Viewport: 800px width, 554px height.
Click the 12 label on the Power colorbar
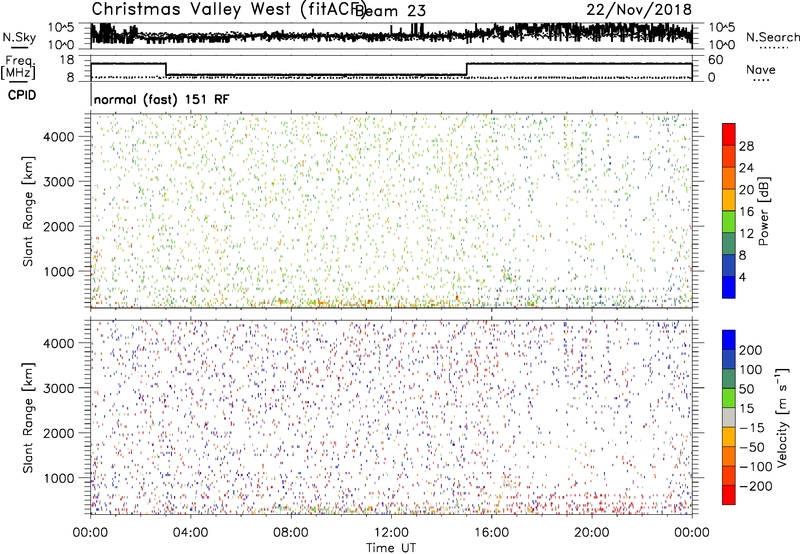pos(746,234)
